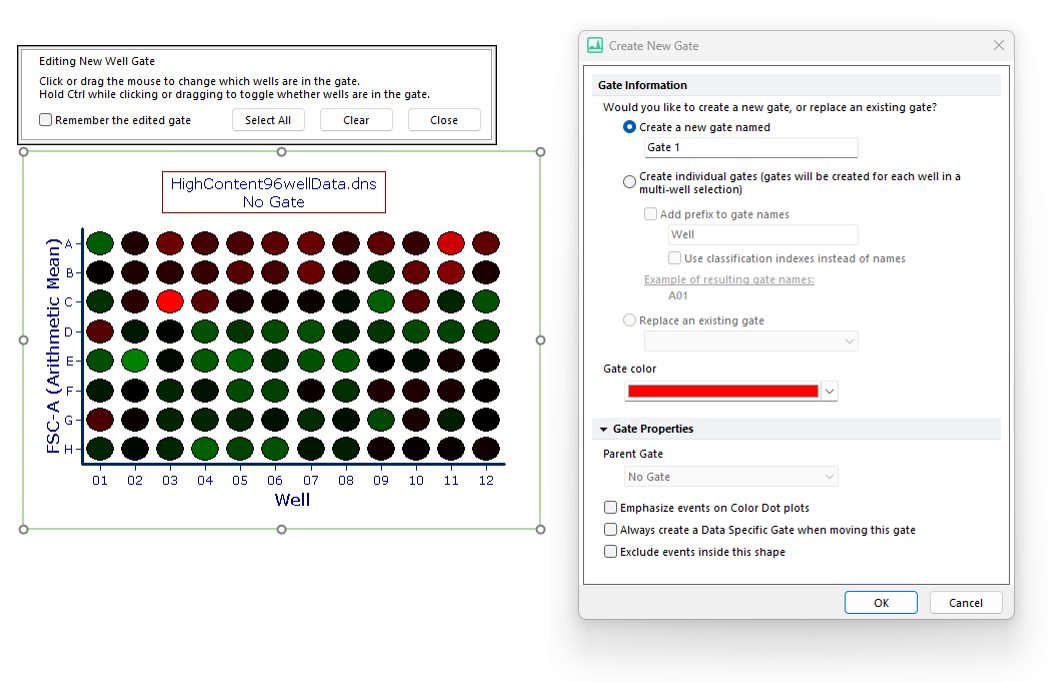The width and height of the screenshot is (1054, 682).
Task: Tick 'Add prefix to gate names' checkbox
Action: point(650,214)
